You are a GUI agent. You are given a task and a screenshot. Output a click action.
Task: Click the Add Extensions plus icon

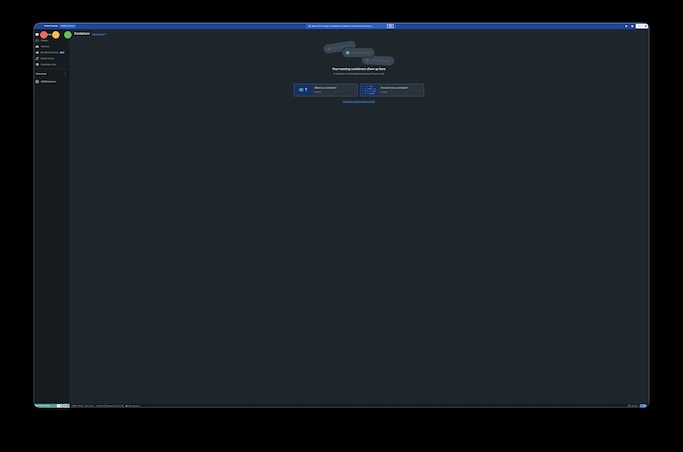point(37,81)
